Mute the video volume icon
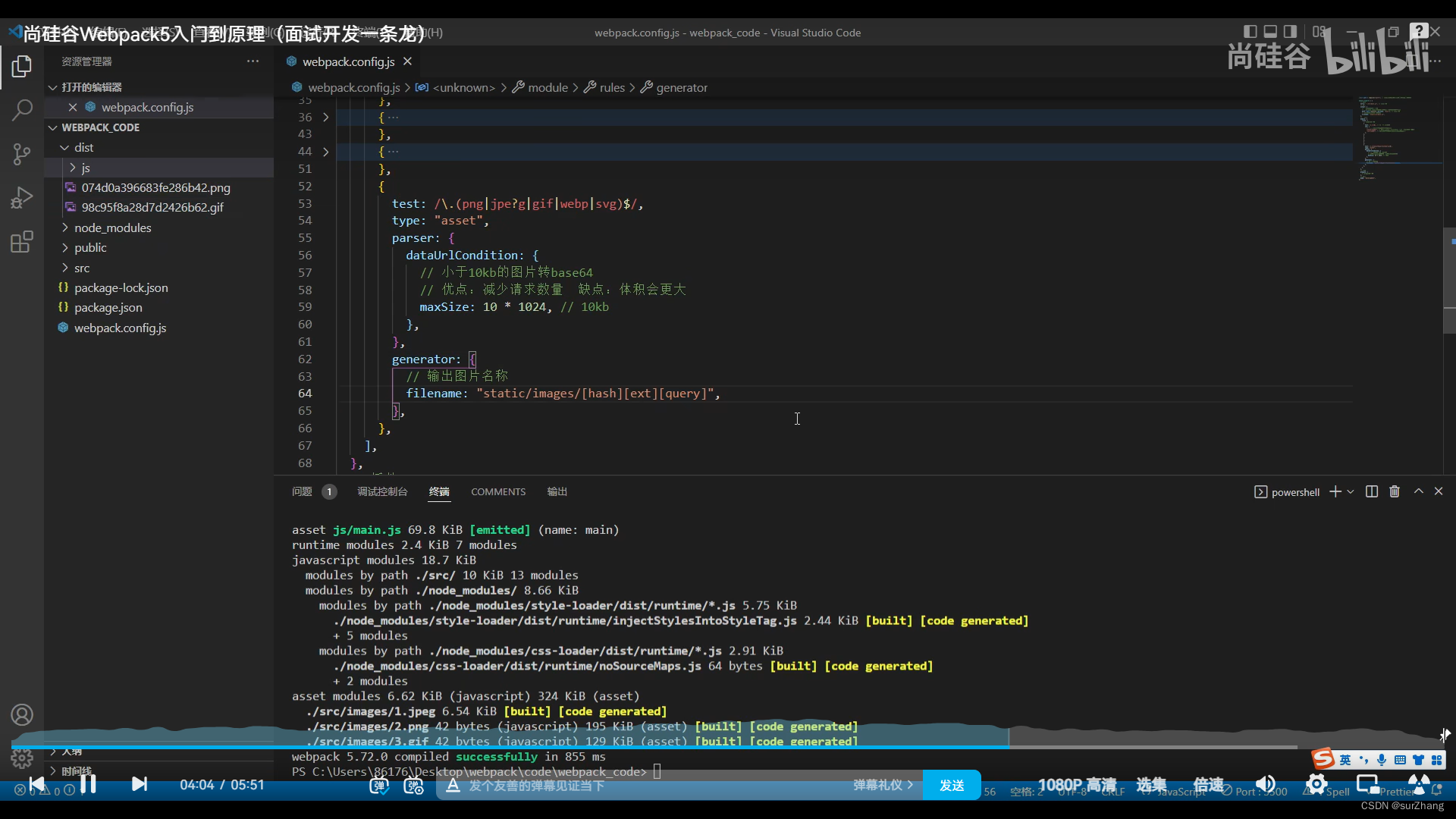 (1265, 784)
